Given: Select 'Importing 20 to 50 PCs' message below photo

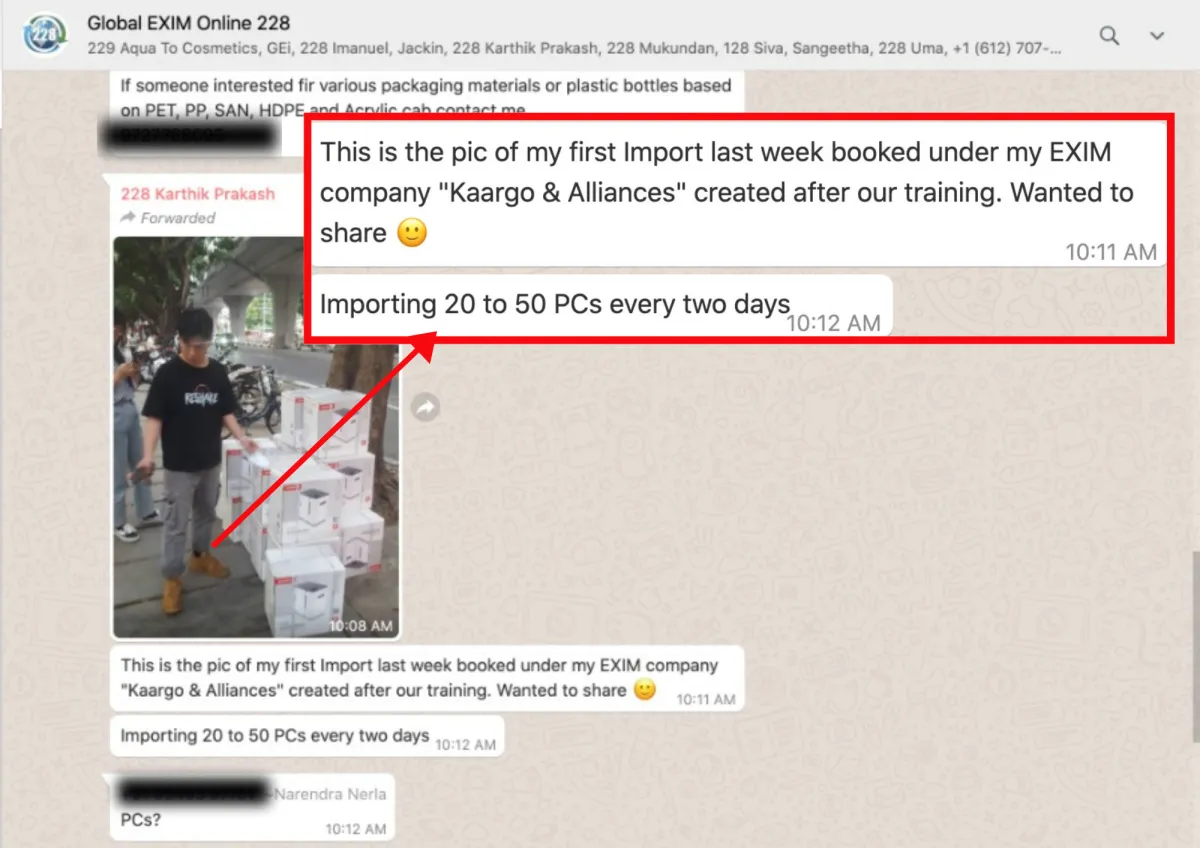Looking at the screenshot, I should click(307, 737).
